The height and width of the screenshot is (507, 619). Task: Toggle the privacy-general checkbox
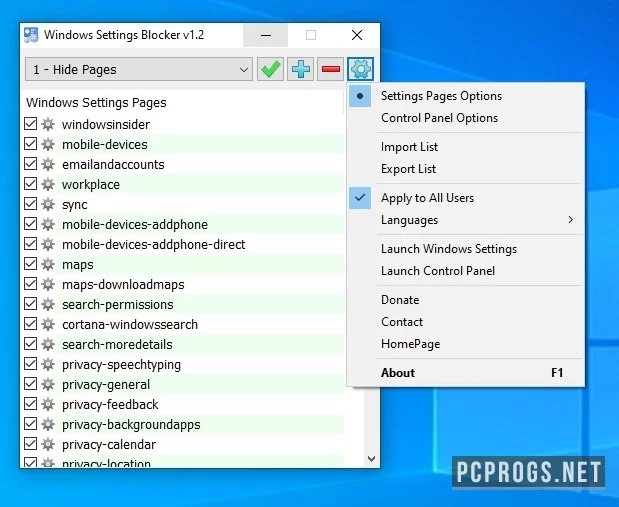[x=30, y=384]
